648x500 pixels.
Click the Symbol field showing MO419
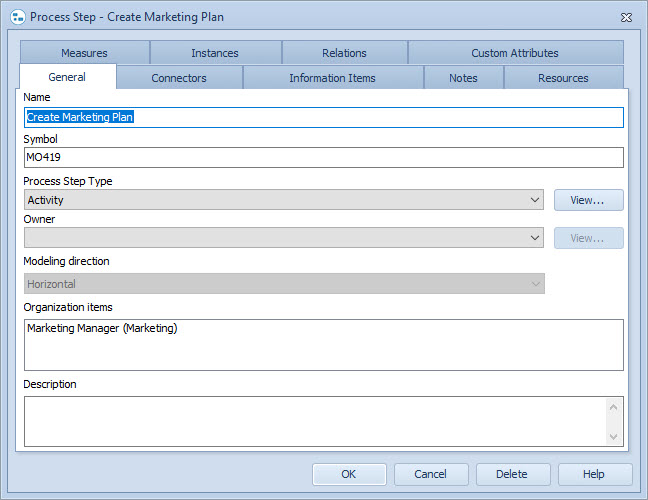tap(323, 157)
